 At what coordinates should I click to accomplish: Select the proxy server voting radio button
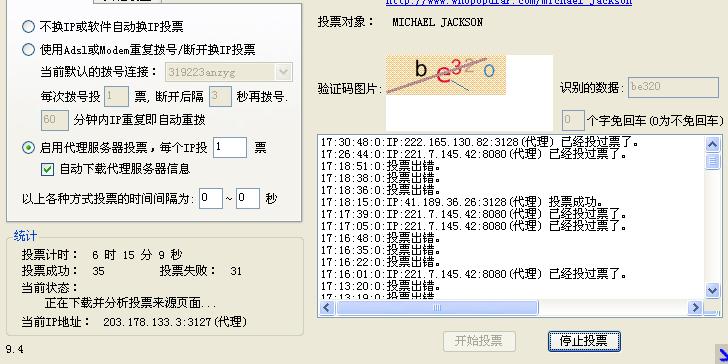28,148
